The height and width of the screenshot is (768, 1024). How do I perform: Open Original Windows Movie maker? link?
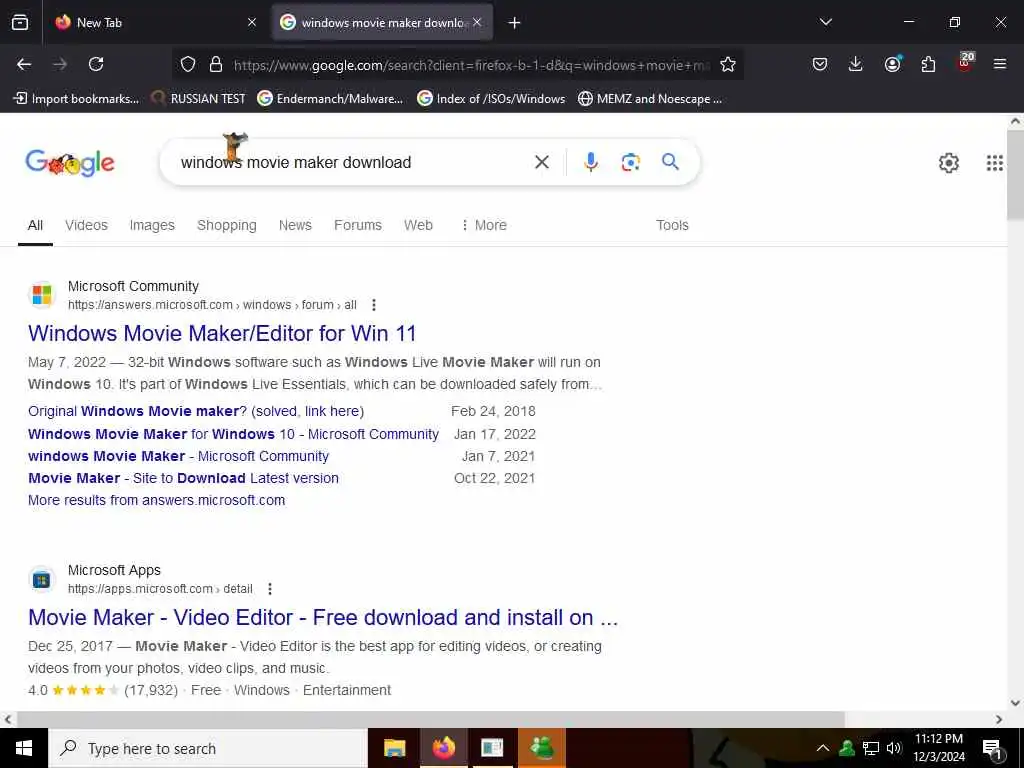point(196,411)
